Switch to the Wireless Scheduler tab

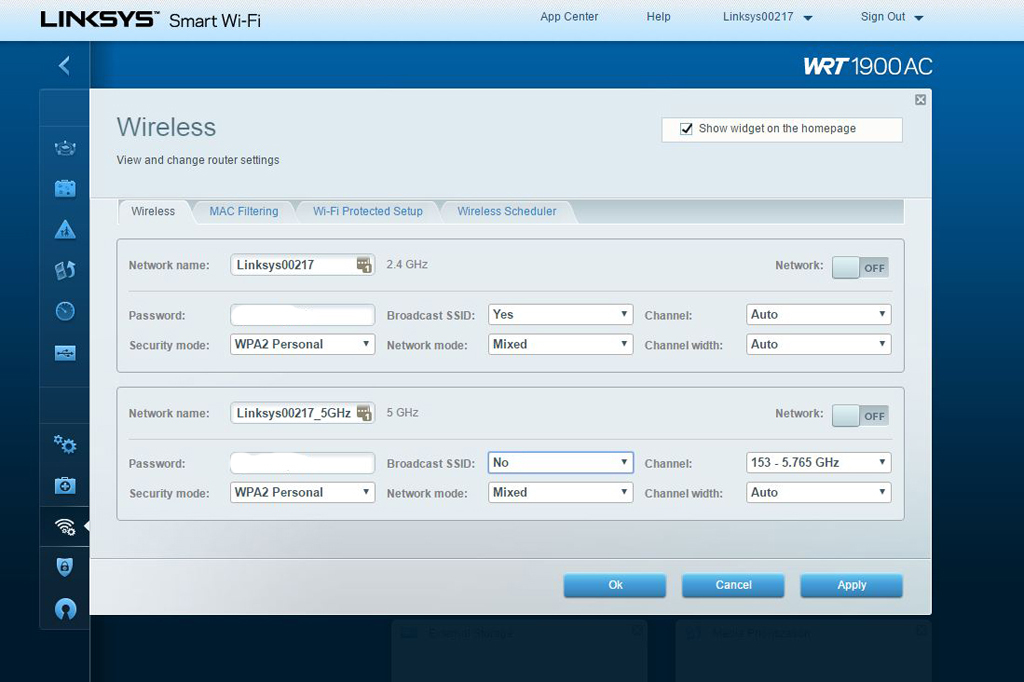(x=507, y=211)
